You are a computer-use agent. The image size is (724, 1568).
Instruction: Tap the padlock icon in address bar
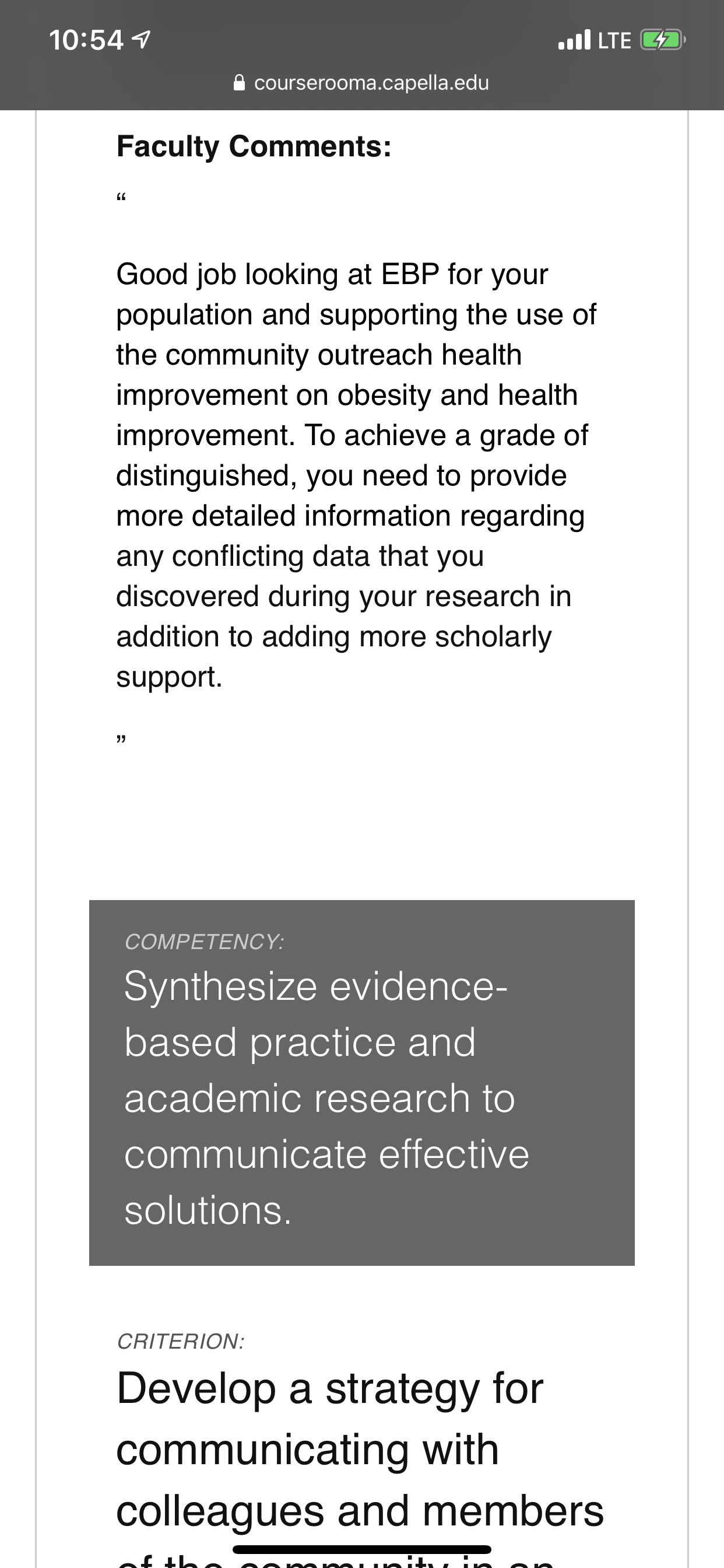click(240, 82)
